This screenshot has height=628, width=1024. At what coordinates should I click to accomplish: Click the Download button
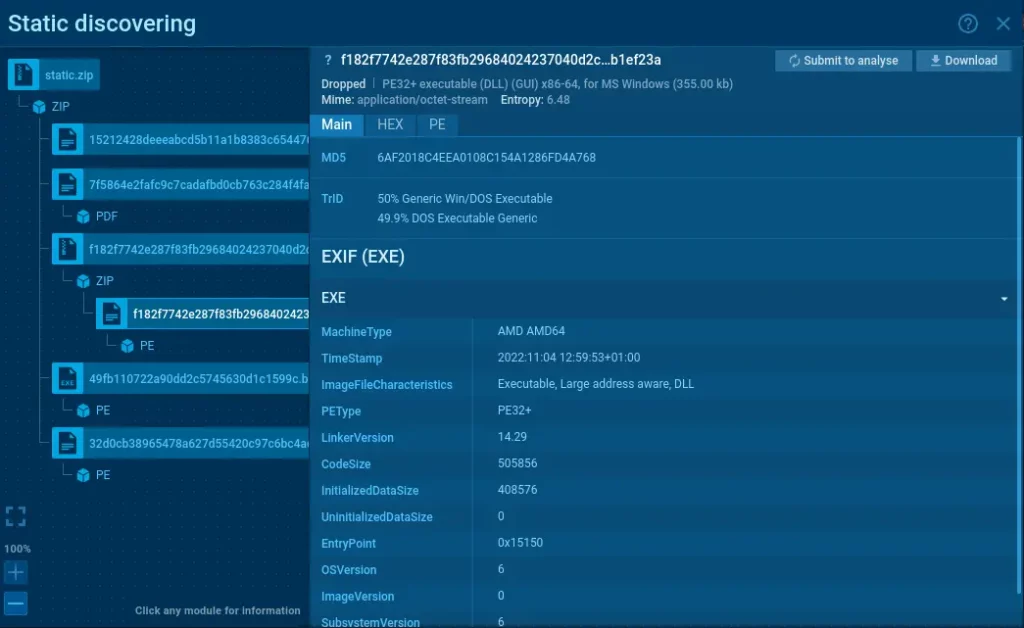coord(964,61)
